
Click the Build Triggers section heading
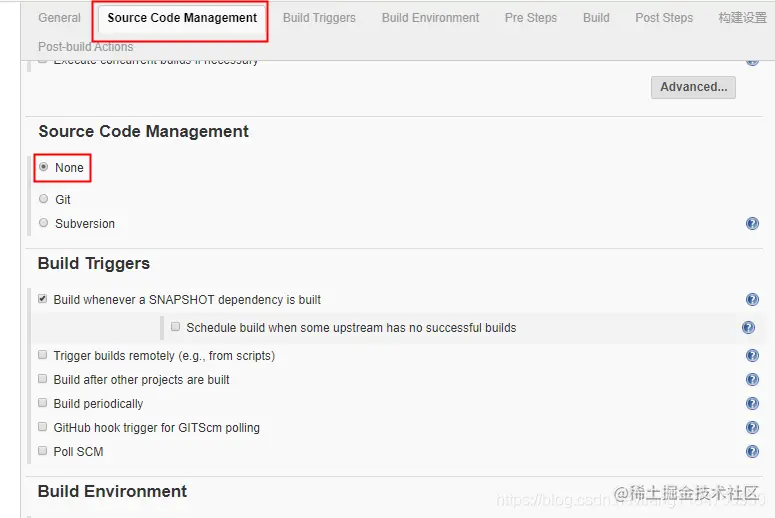(x=94, y=263)
